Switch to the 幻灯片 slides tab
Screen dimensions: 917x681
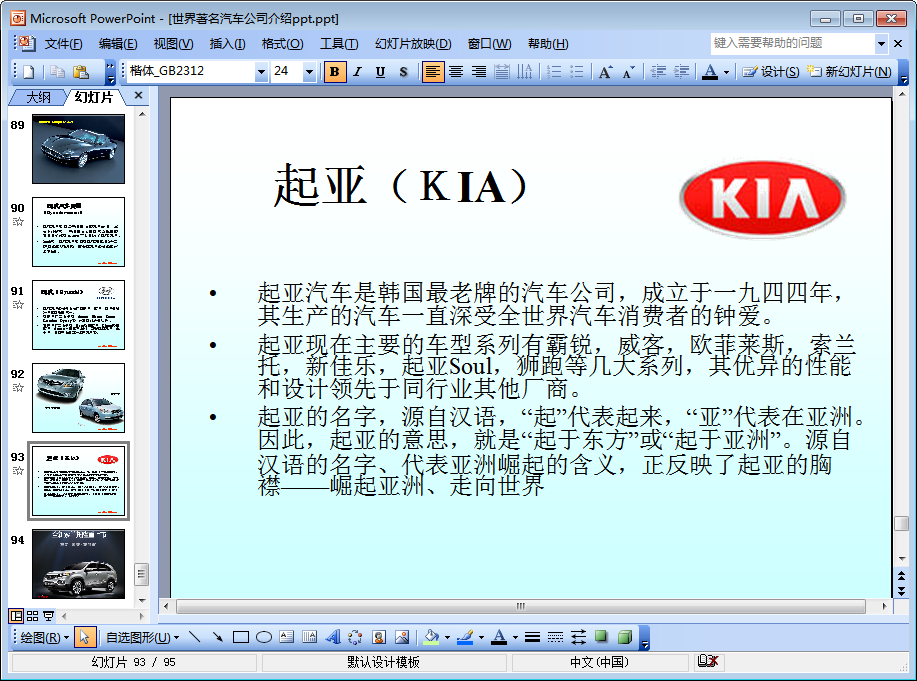tap(94, 97)
